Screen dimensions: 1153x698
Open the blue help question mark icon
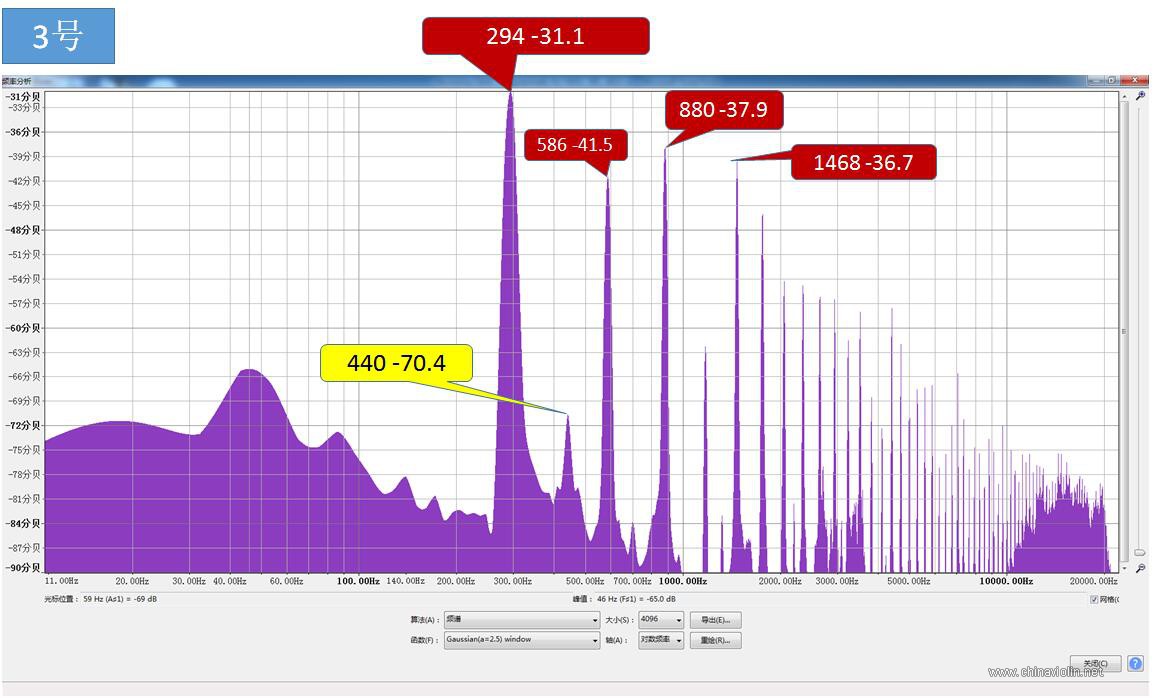(1135, 663)
